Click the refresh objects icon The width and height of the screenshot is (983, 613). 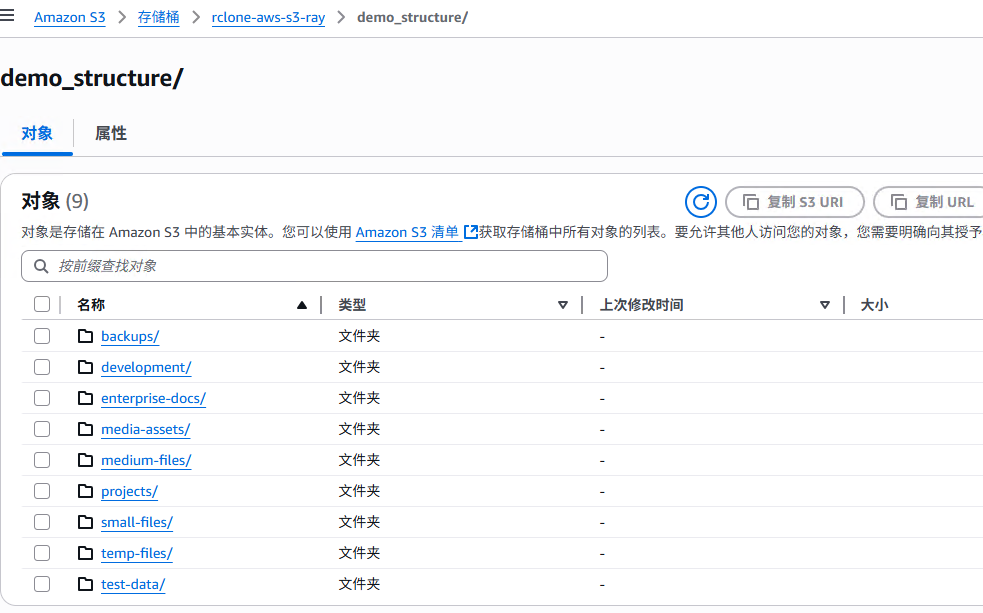(x=700, y=202)
